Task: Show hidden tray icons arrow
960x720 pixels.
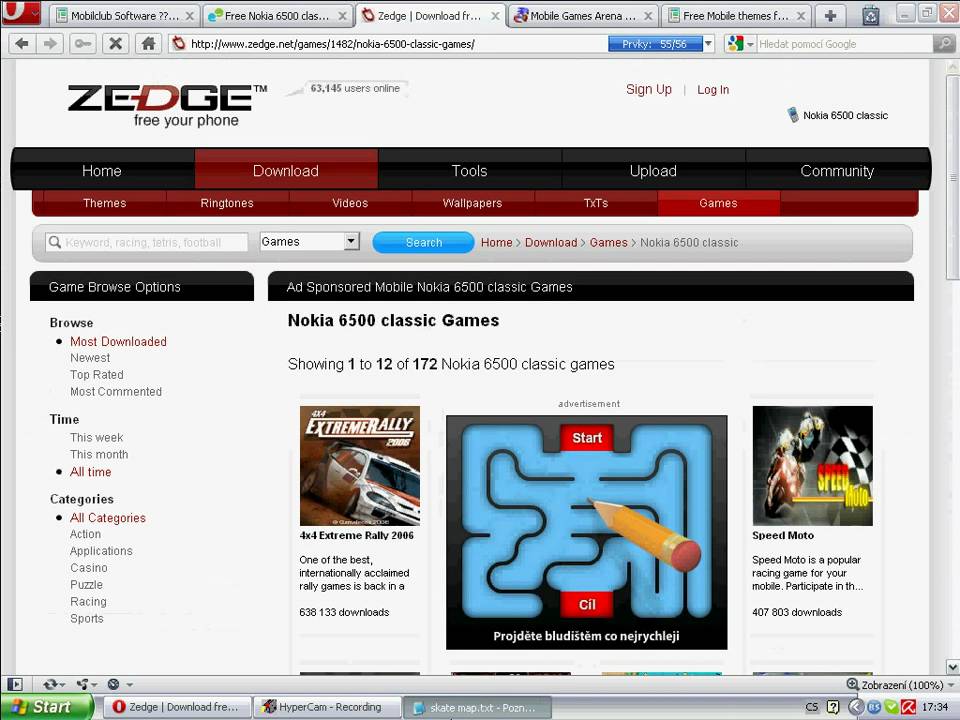Action: pyautogui.click(x=855, y=707)
